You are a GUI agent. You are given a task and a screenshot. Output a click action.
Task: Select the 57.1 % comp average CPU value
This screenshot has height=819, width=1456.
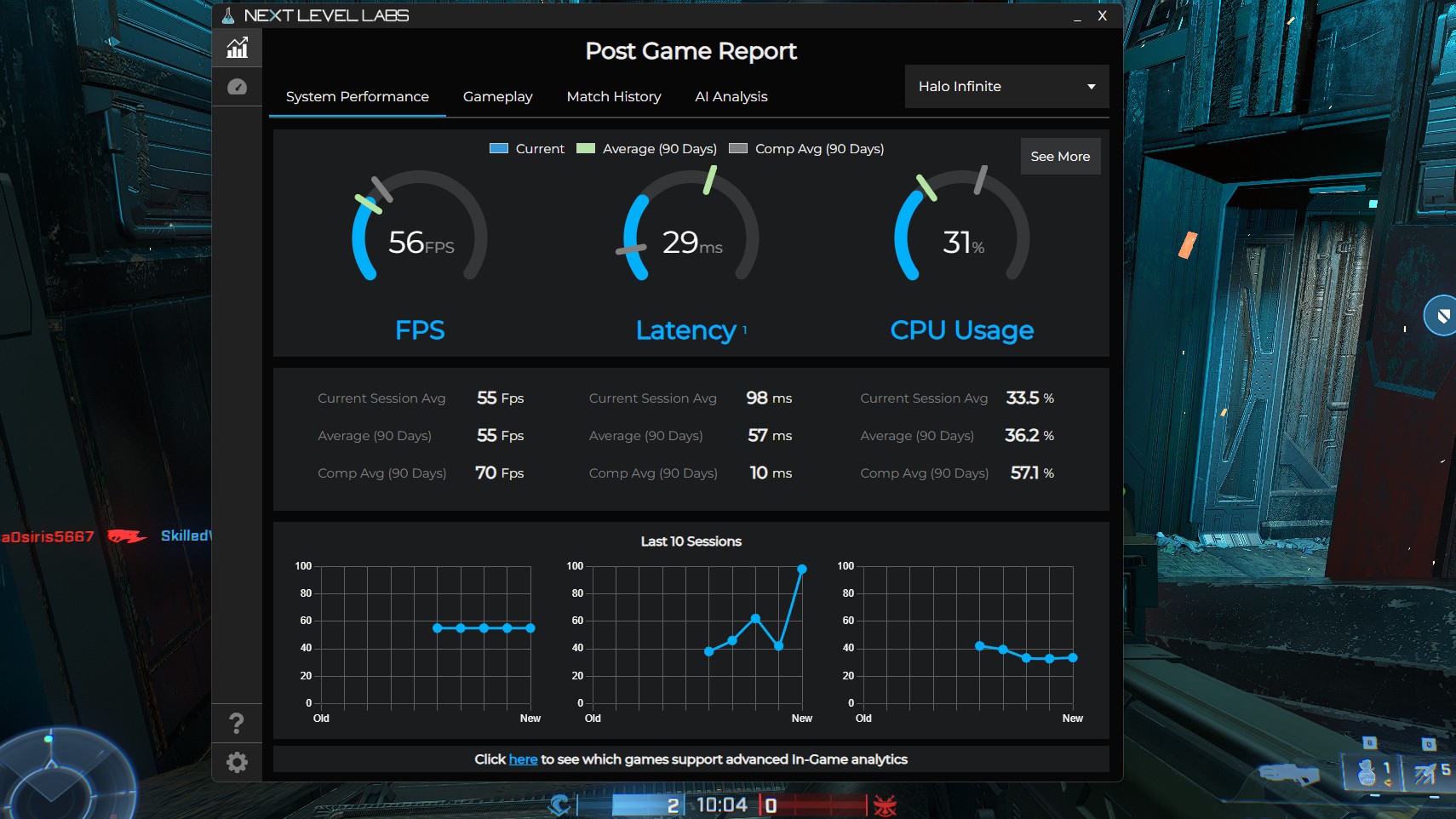[1032, 472]
